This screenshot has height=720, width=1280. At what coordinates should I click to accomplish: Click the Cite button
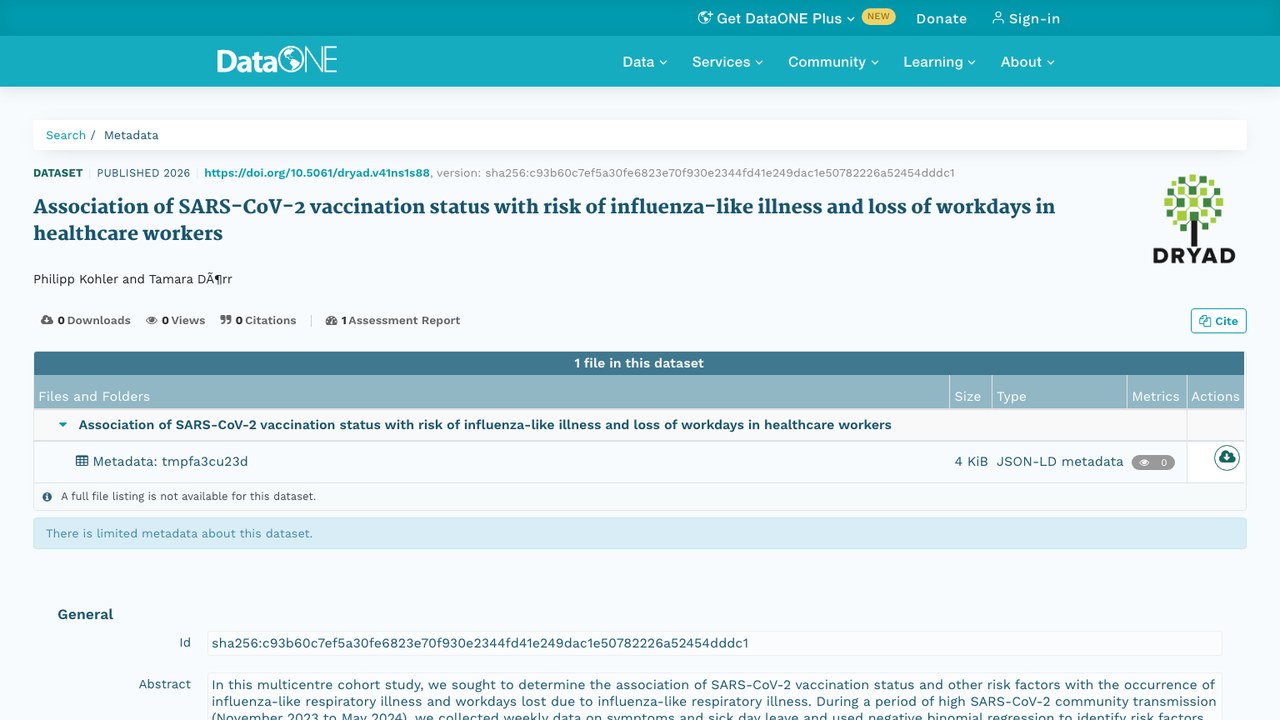click(x=1218, y=321)
